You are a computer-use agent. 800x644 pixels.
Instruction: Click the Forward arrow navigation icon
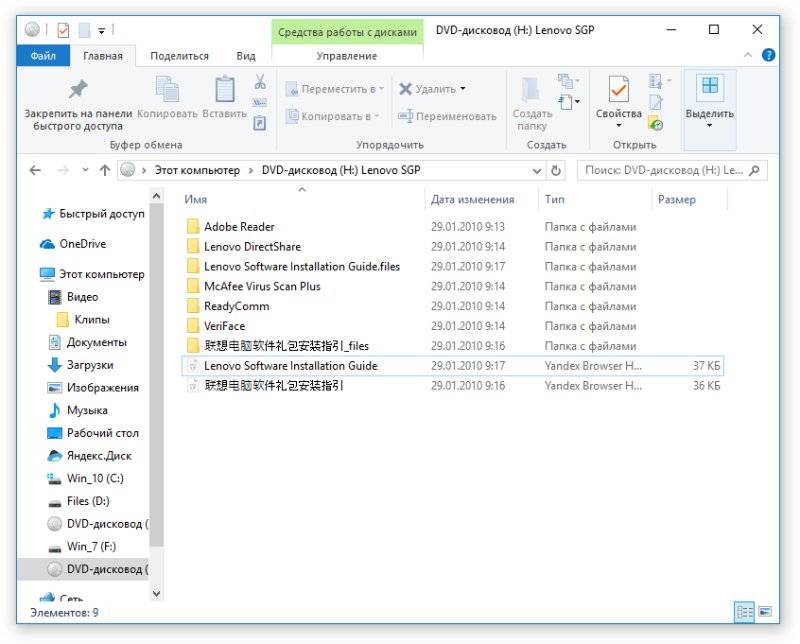coord(63,170)
